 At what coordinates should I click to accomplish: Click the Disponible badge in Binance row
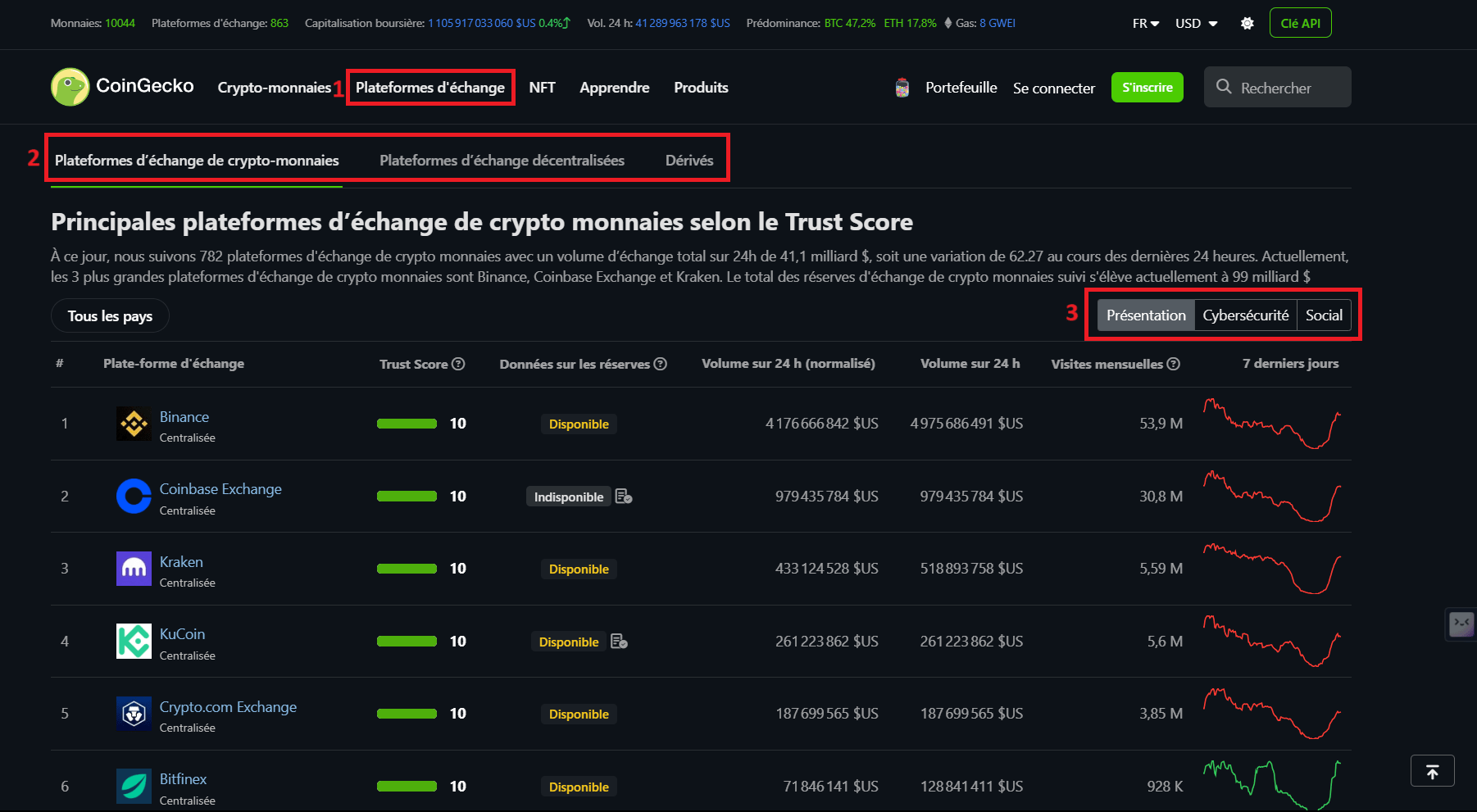point(579,424)
